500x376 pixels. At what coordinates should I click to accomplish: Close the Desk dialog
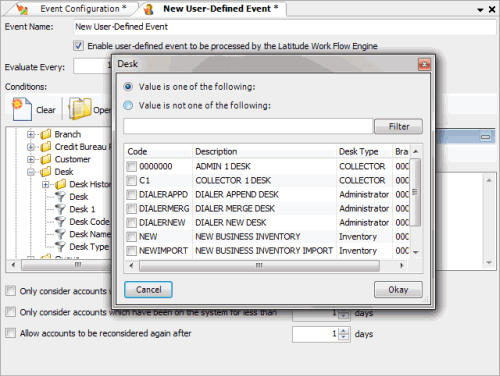pos(424,64)
